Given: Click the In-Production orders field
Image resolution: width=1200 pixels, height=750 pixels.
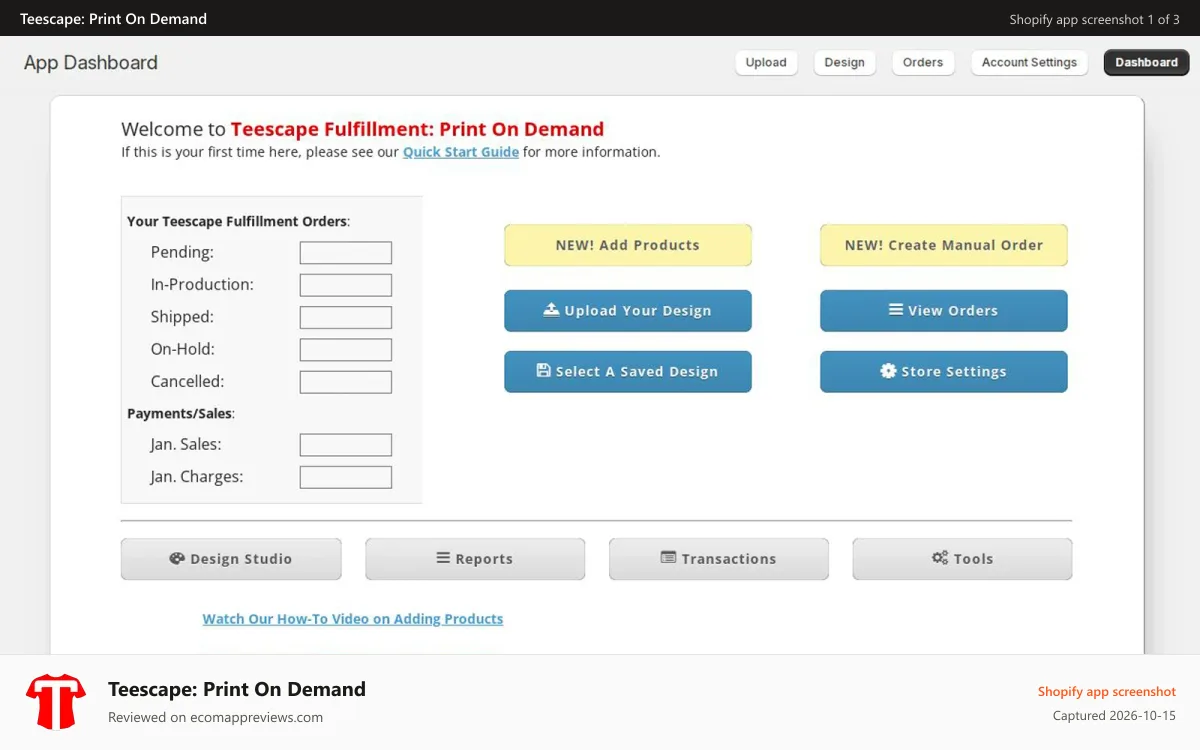Looking at the screenshot, I should pyautogui.click(x=346, y=285).
